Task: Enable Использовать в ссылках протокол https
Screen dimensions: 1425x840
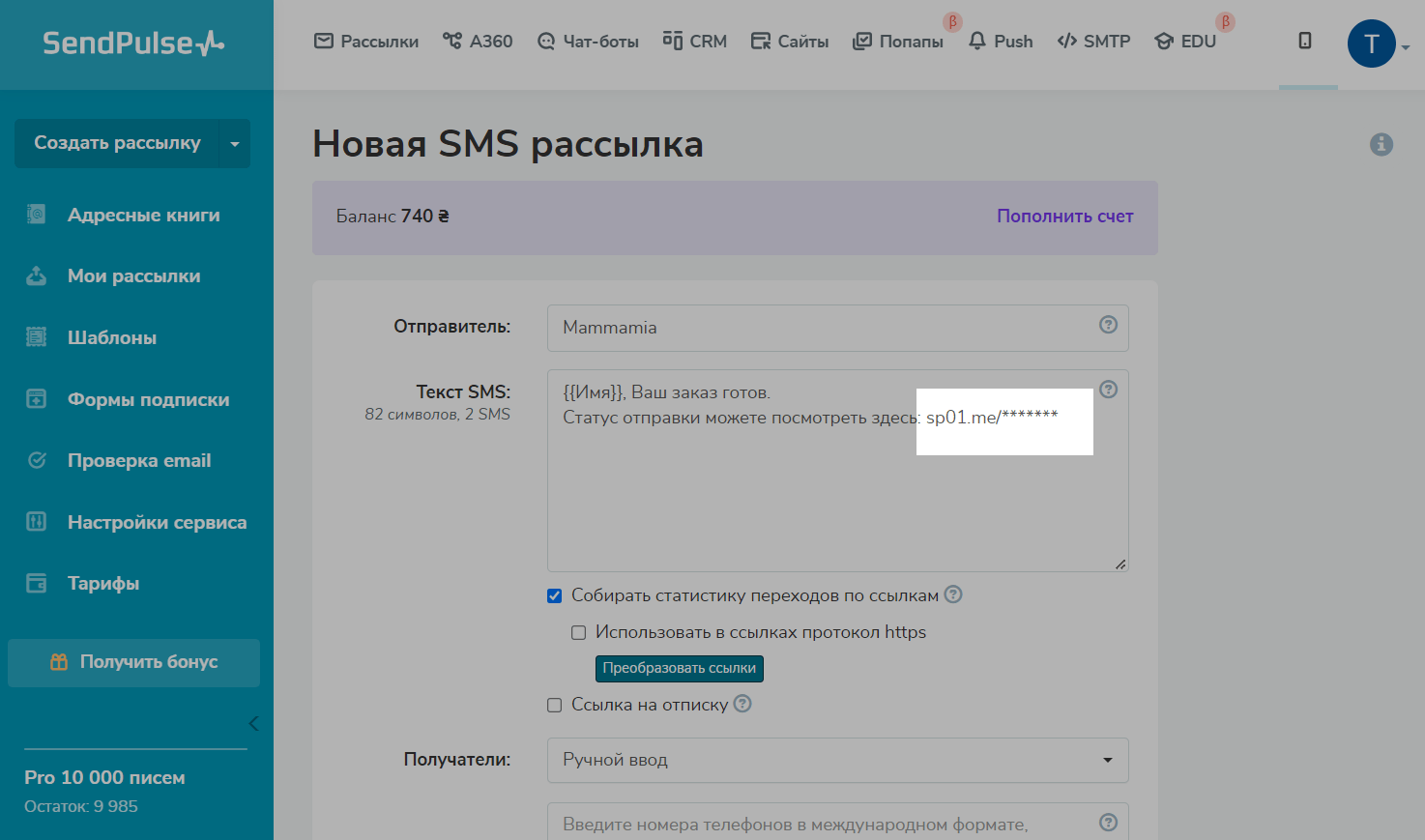Action: (x=579, y=633)
